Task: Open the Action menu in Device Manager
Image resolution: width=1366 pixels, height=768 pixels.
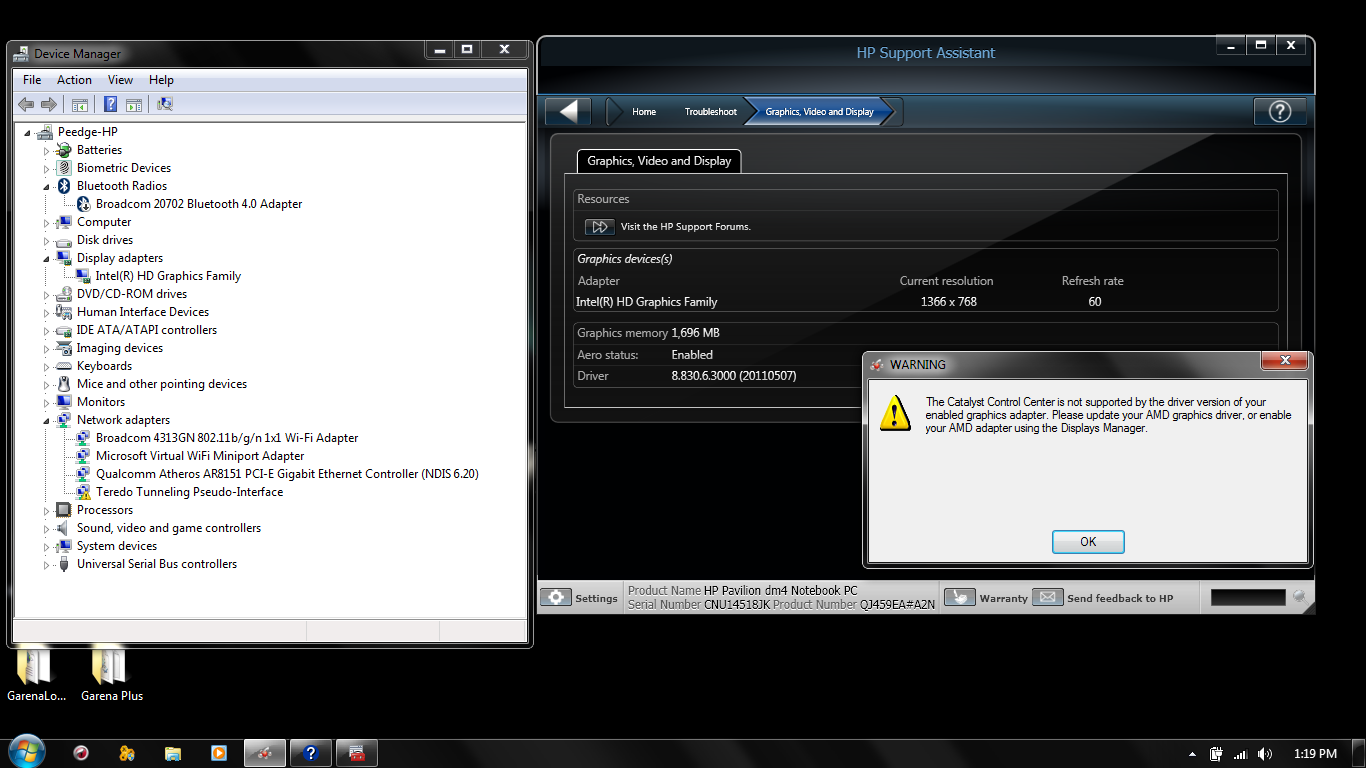Action: (74, 79)
